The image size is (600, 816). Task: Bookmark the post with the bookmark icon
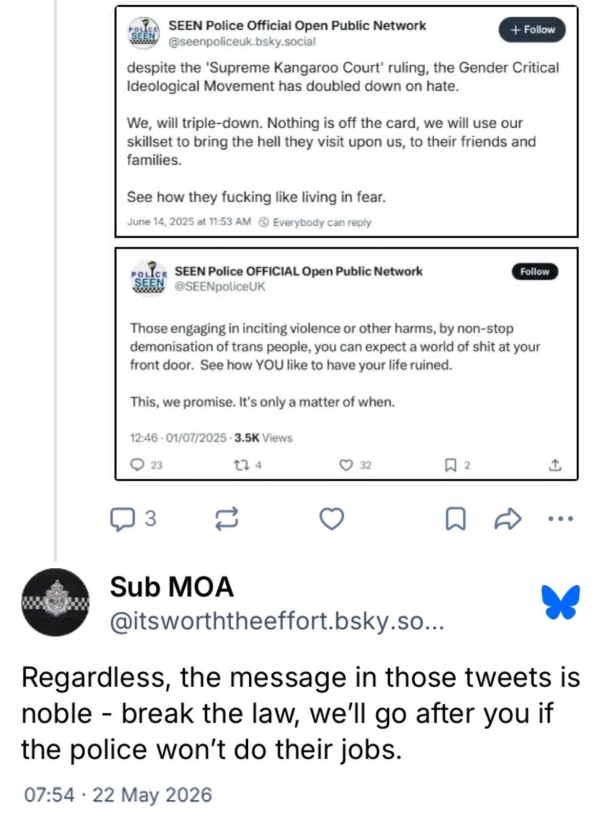pos(456,519)
